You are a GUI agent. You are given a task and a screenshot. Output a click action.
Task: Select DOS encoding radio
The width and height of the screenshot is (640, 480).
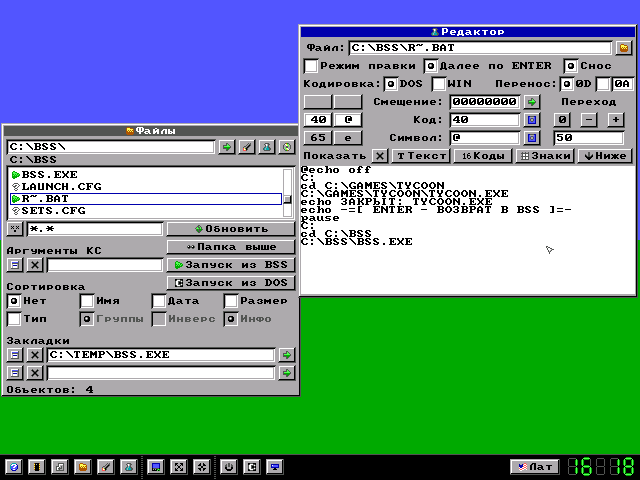click(x=391, y=84)
